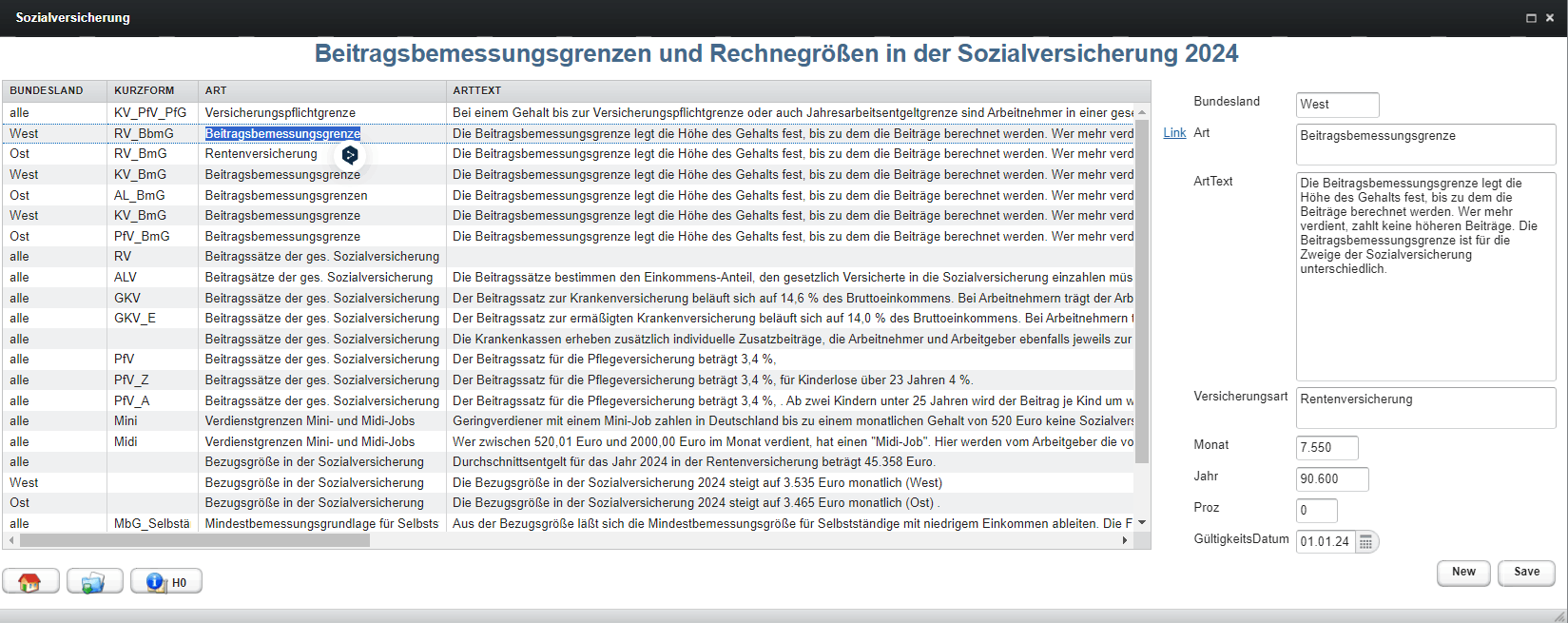Sort by the BUNDESLAND column header
This screenshot has height=623, width=1568.
(54, 90)
